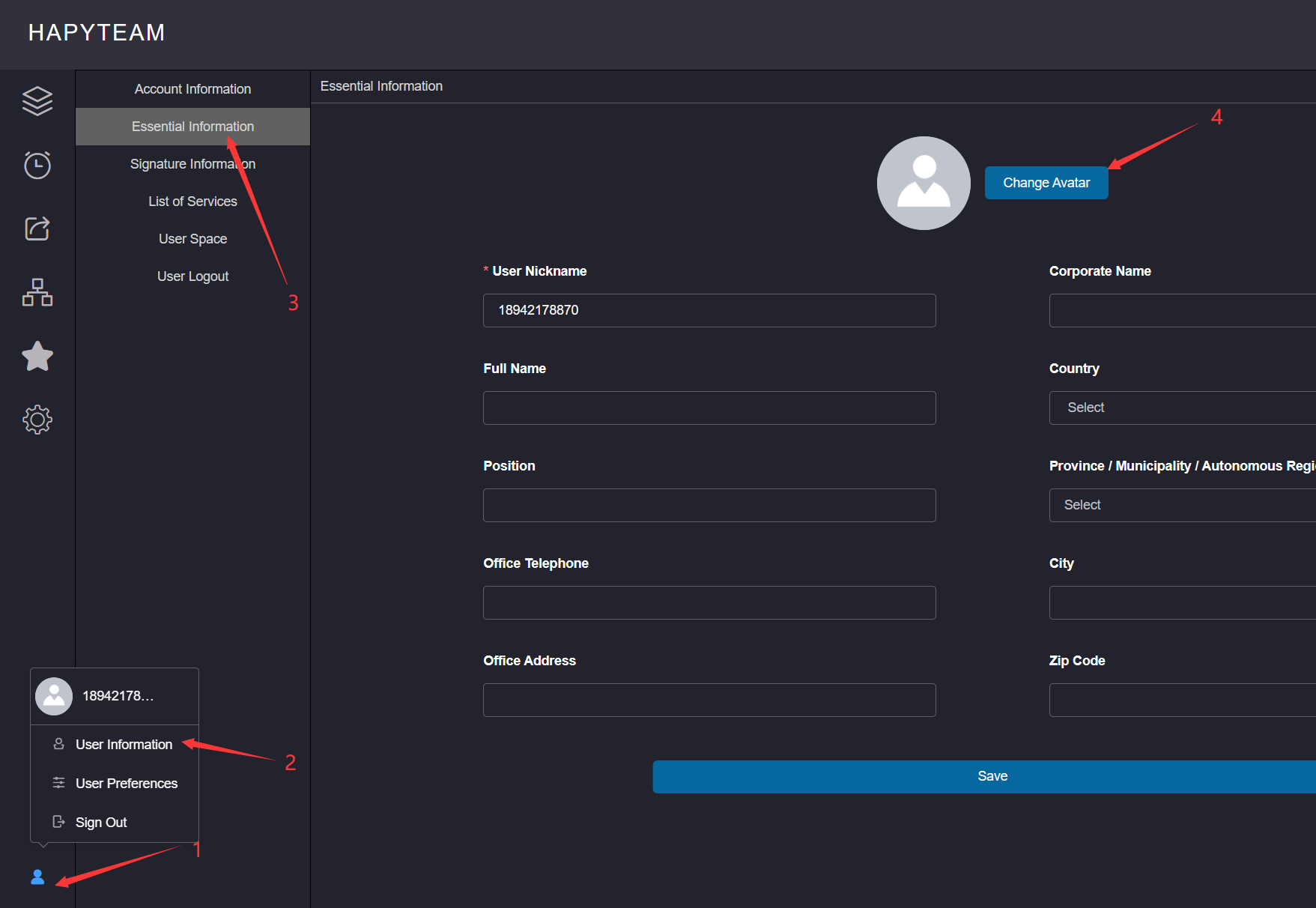
Task: Focus the User Nickname input field
Action: 709,310
